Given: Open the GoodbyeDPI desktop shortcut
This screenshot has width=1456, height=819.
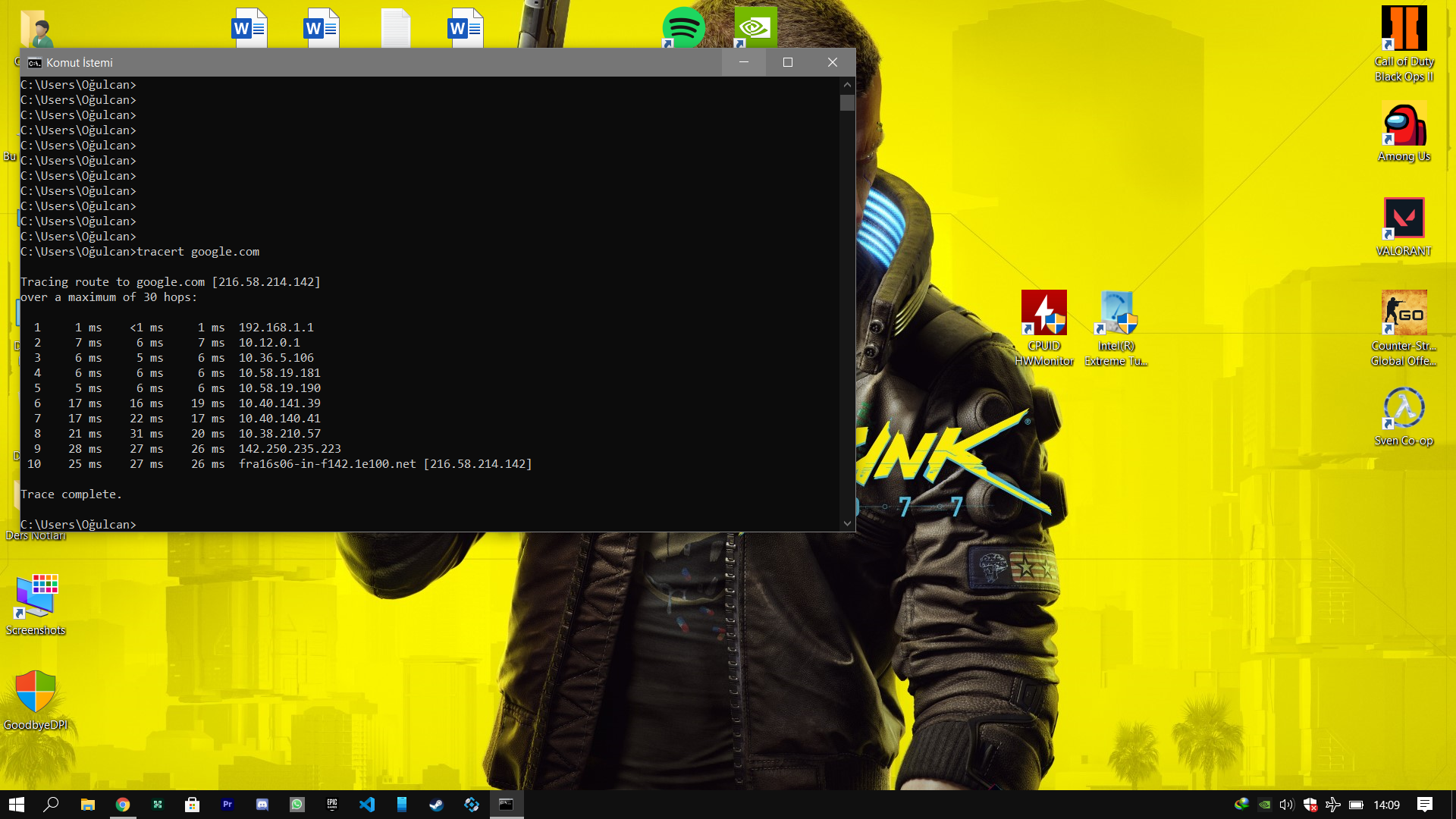Looking at the screenshot, I should 35,692.
